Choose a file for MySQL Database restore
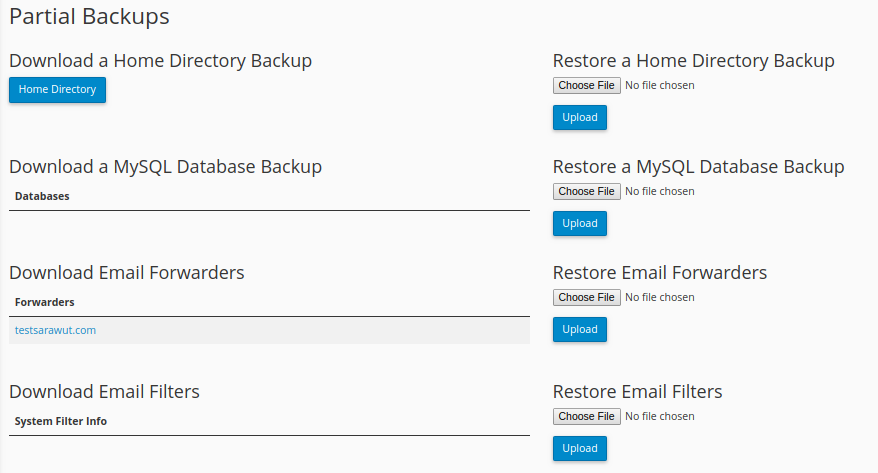The image size is (878, 473). 586,192
